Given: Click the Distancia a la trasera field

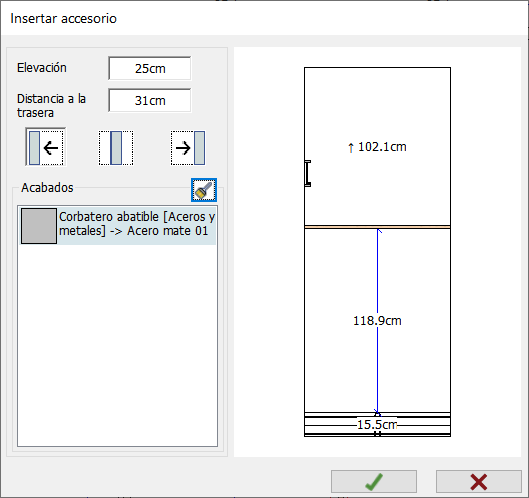Looking at the screenshot, I should click(x=150, y=101).
